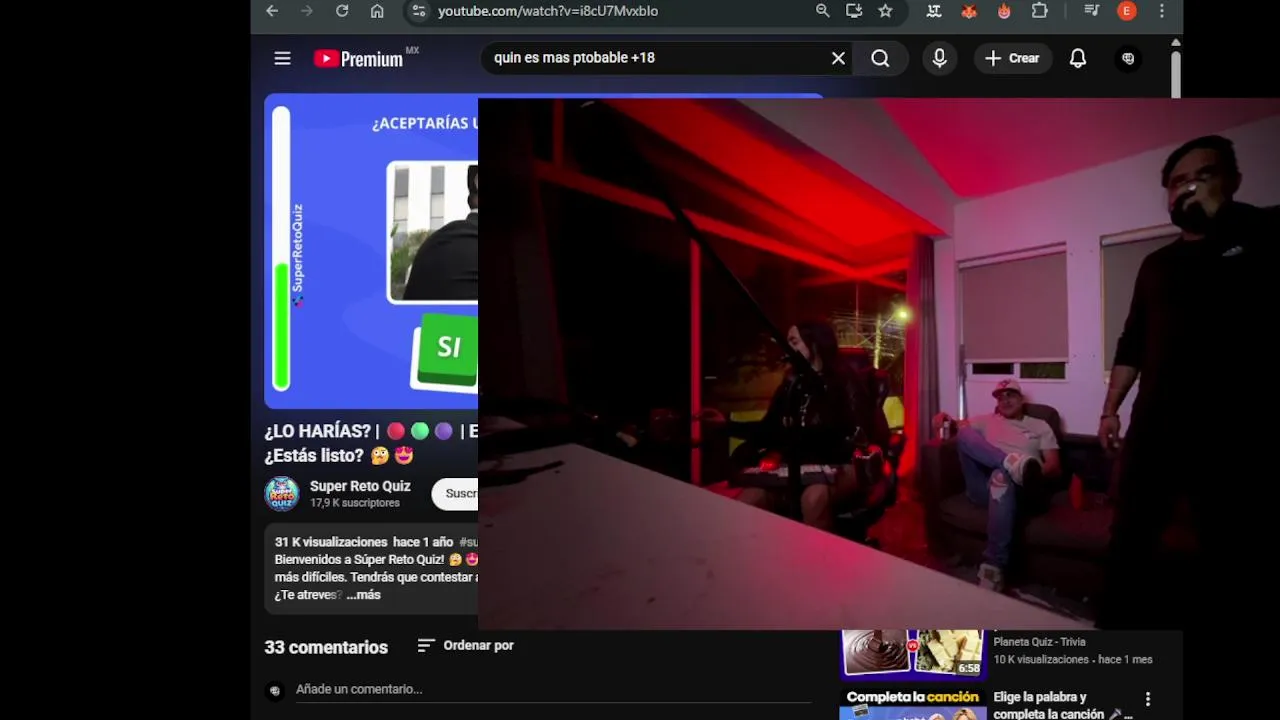Open the browser three-dot menu
1280x720 pixels.
pyautogui.click(x=1161, y=11)
